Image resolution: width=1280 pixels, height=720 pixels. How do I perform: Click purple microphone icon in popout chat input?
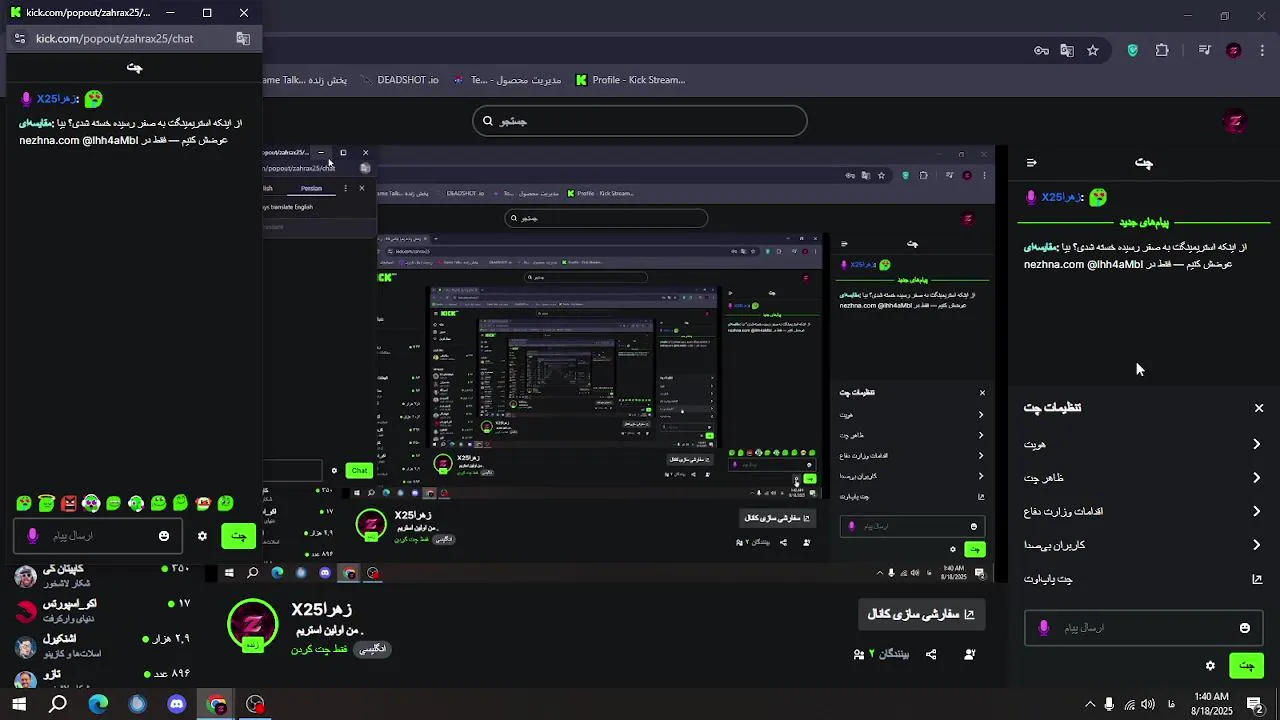coord(33,536)
